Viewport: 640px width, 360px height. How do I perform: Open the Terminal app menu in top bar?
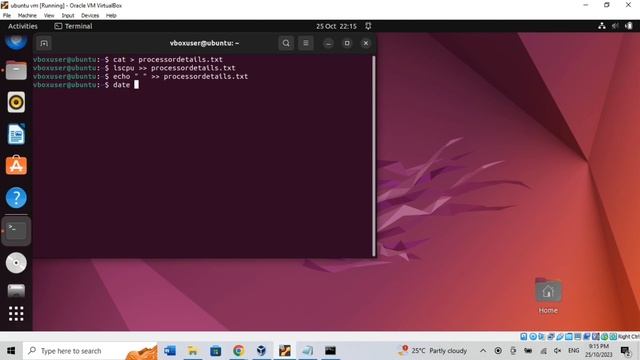click(73, 26)
